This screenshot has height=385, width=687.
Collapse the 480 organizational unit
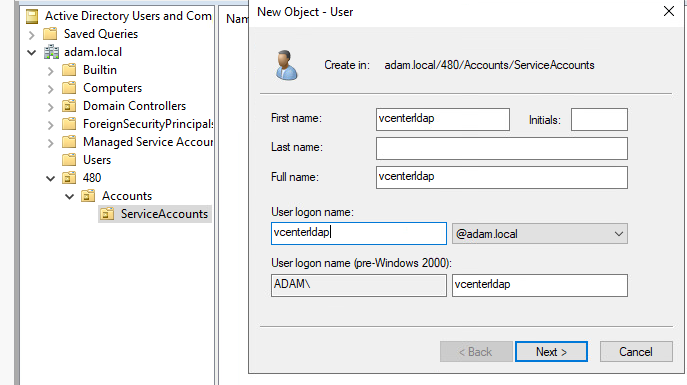pos(50,178)
